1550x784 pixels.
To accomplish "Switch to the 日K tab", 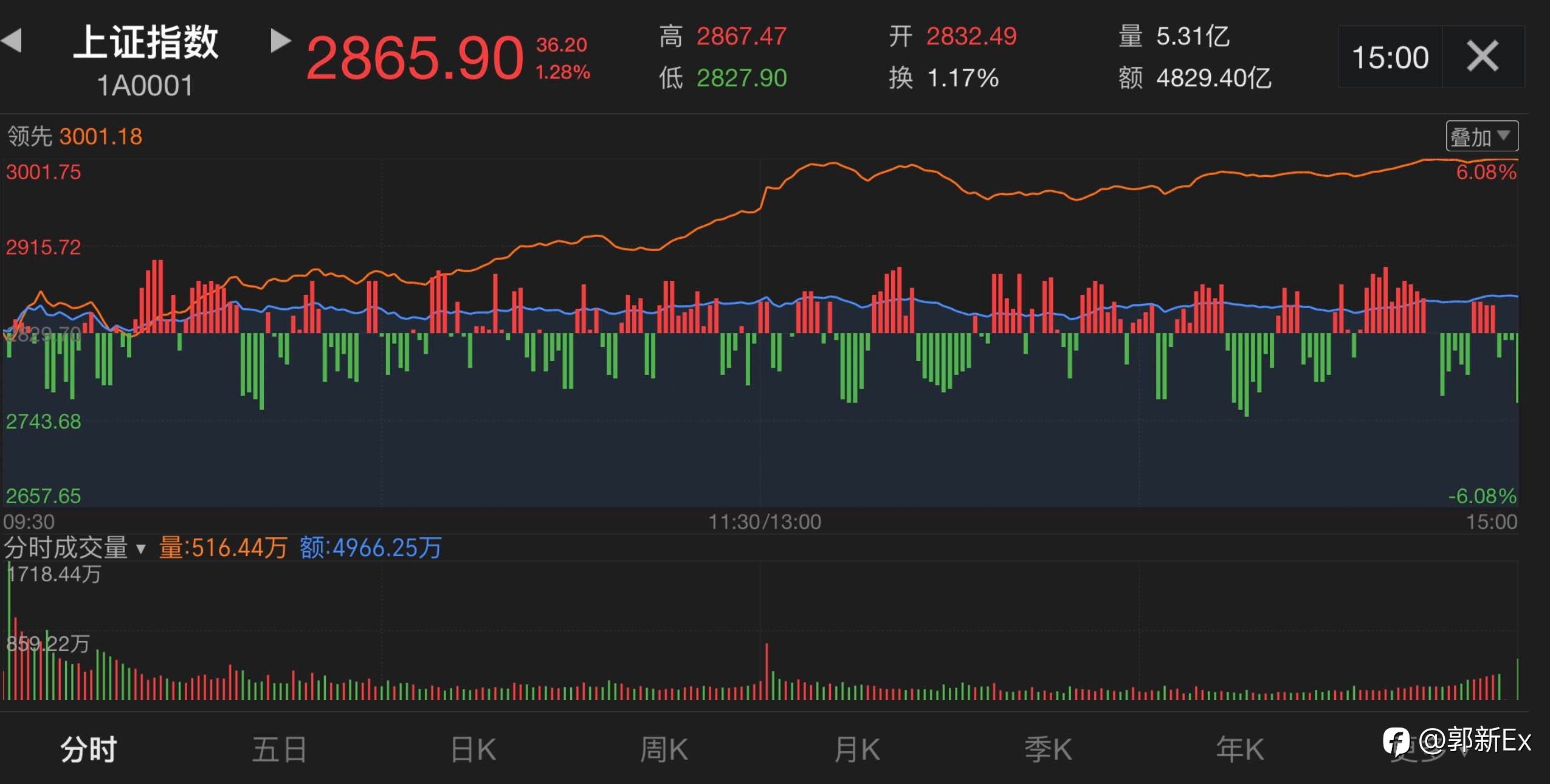I will pyautogui.click(x=473, y=749).
